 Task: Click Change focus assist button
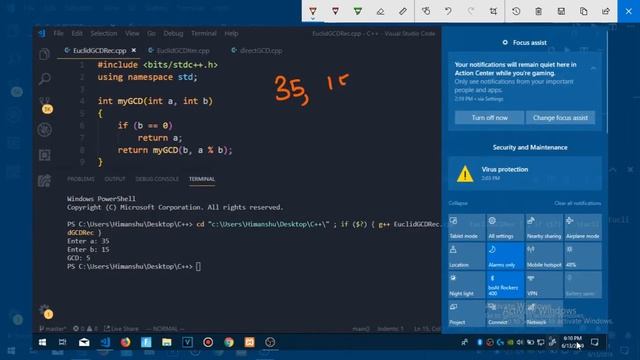560,118
